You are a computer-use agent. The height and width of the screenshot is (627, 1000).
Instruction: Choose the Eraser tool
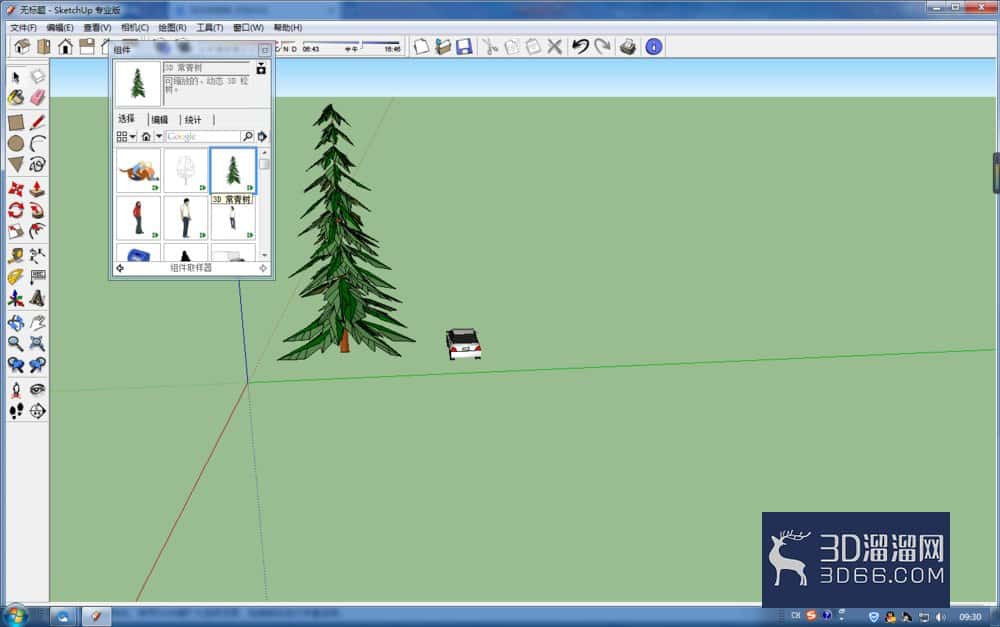point(38,98)
